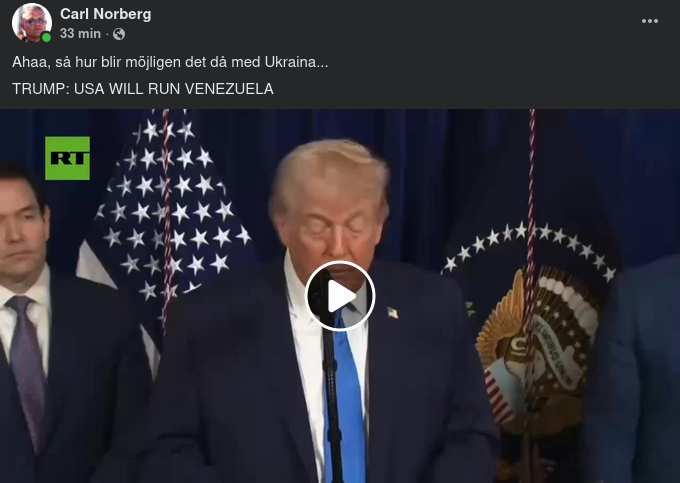
Task: Click the green RT logo watermark
Action: [x=67, y=158]
